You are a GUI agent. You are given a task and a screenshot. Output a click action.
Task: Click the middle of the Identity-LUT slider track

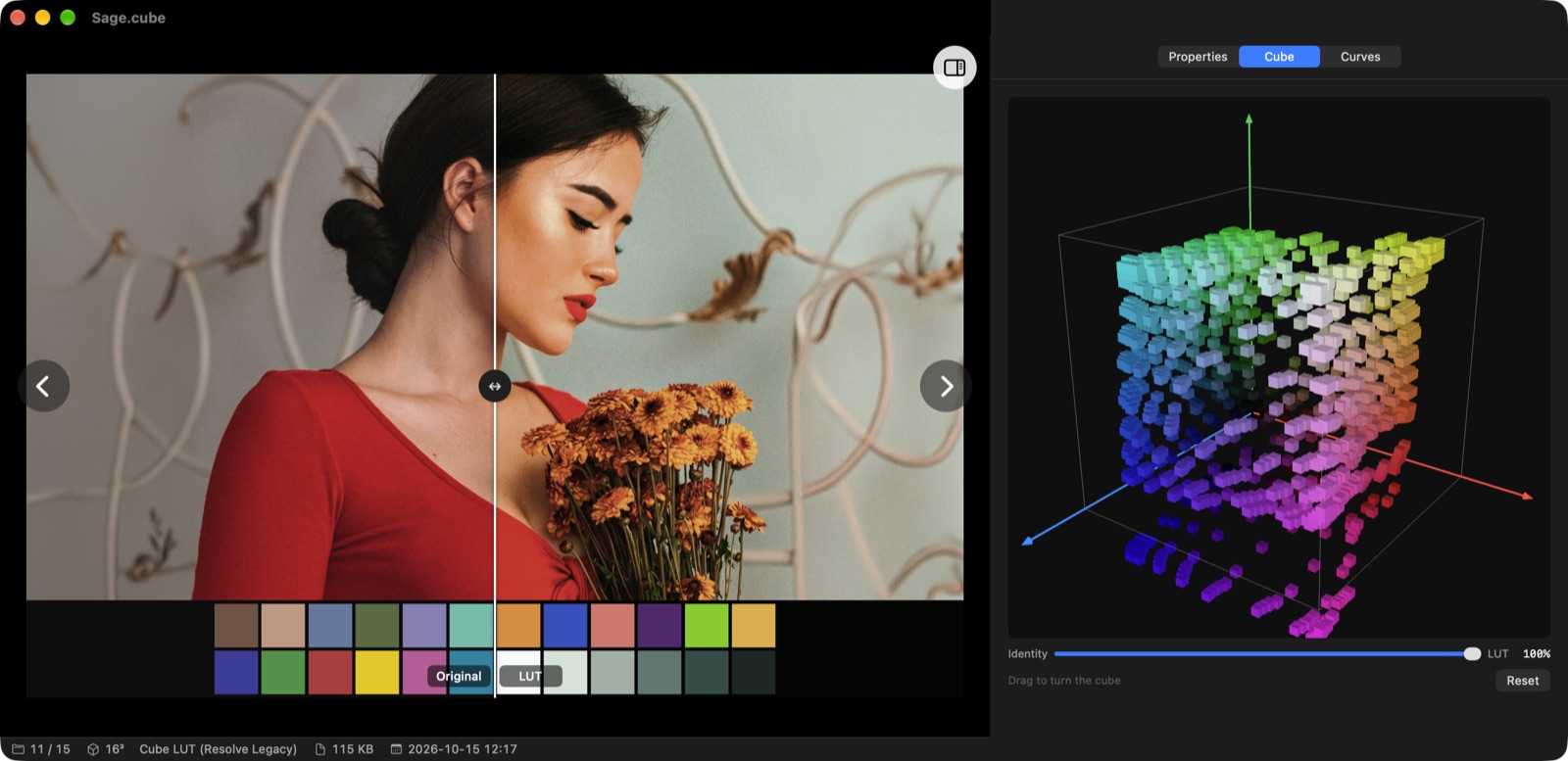[x=1267, y=653]
